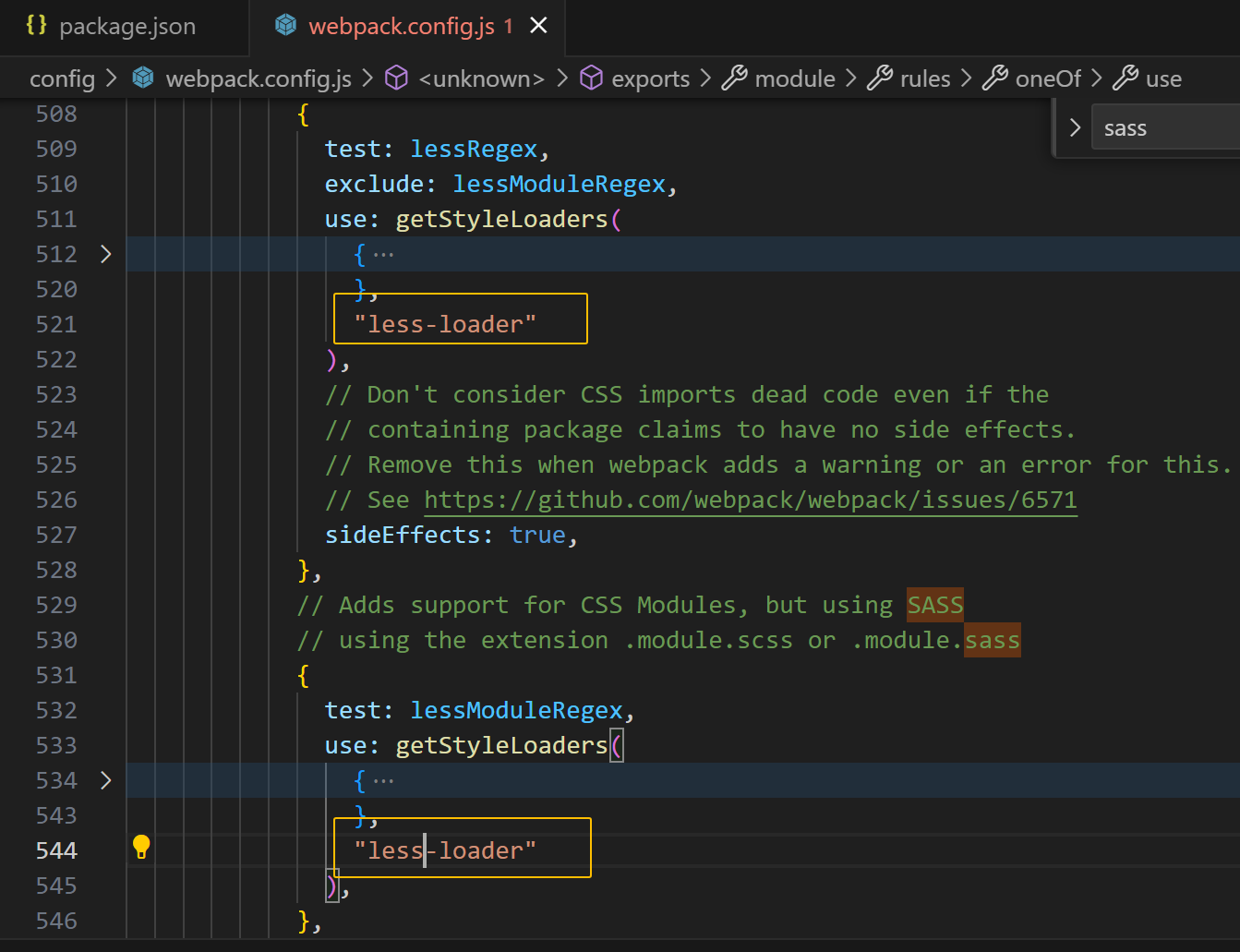Expand the folded block at line 512

click(x=105, y=254)
